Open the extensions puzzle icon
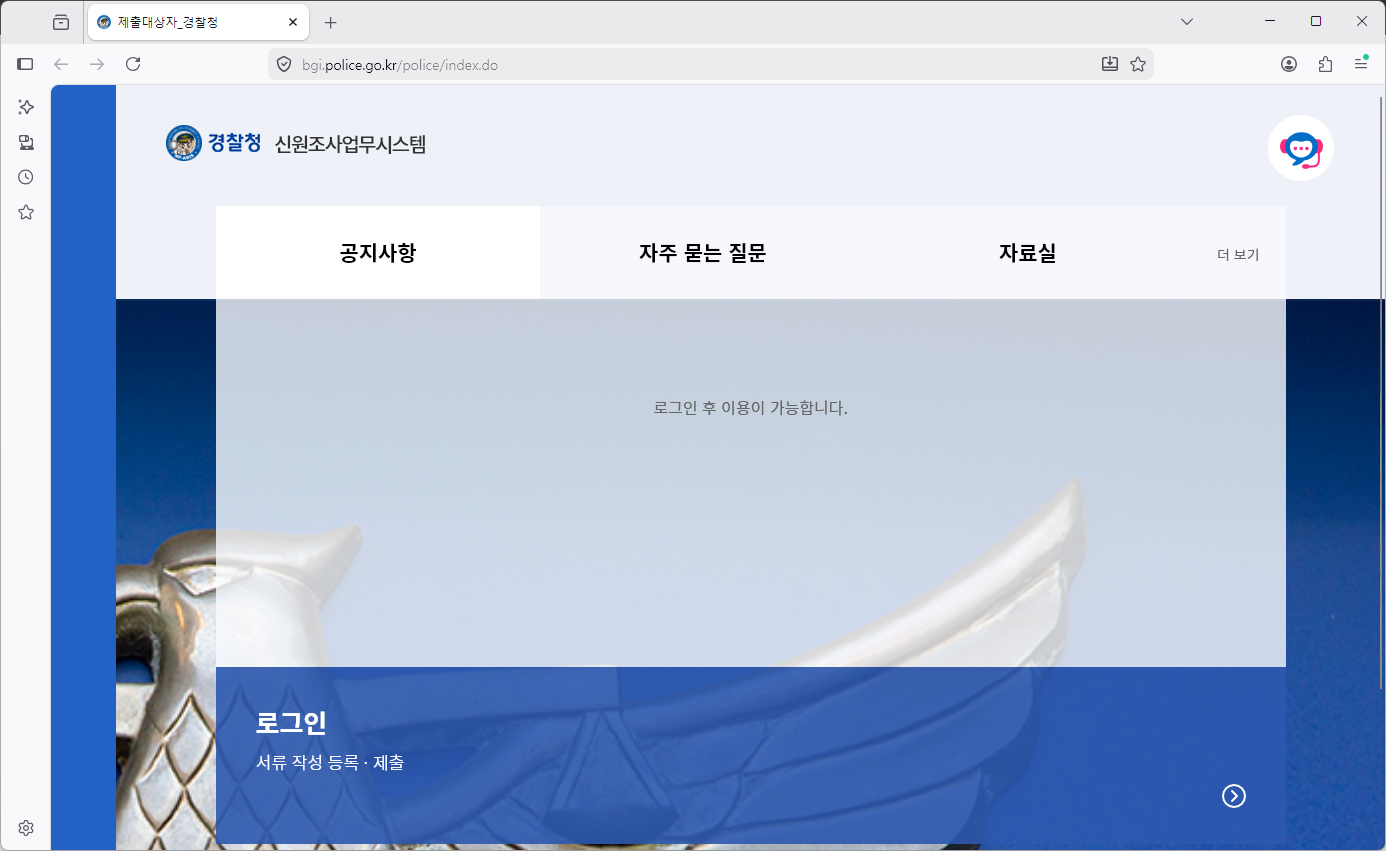The image size is (1386, 851). click(x=1325, y=64)
